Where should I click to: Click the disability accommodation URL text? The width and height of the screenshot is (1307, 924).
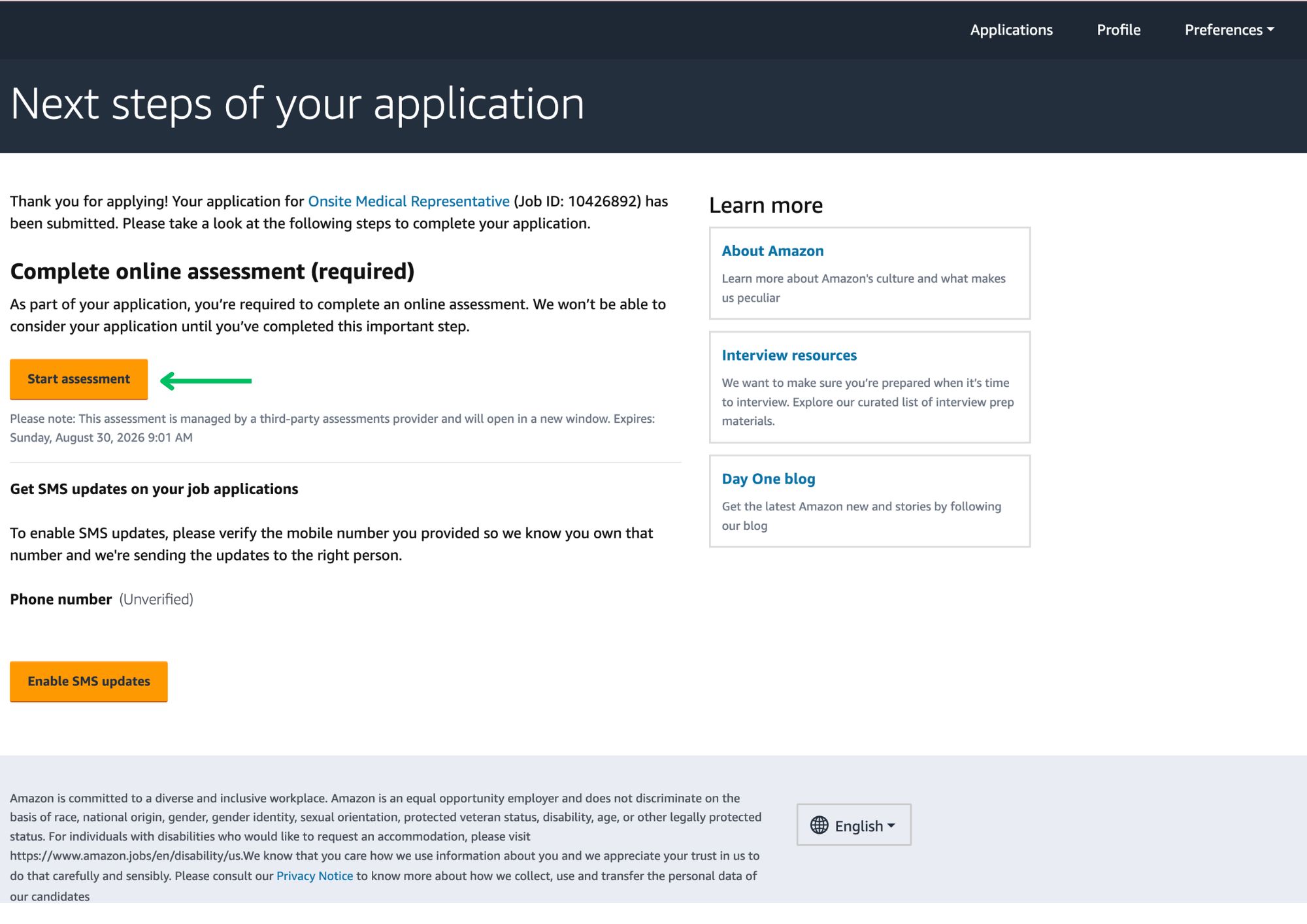click(x=126, y=855)
